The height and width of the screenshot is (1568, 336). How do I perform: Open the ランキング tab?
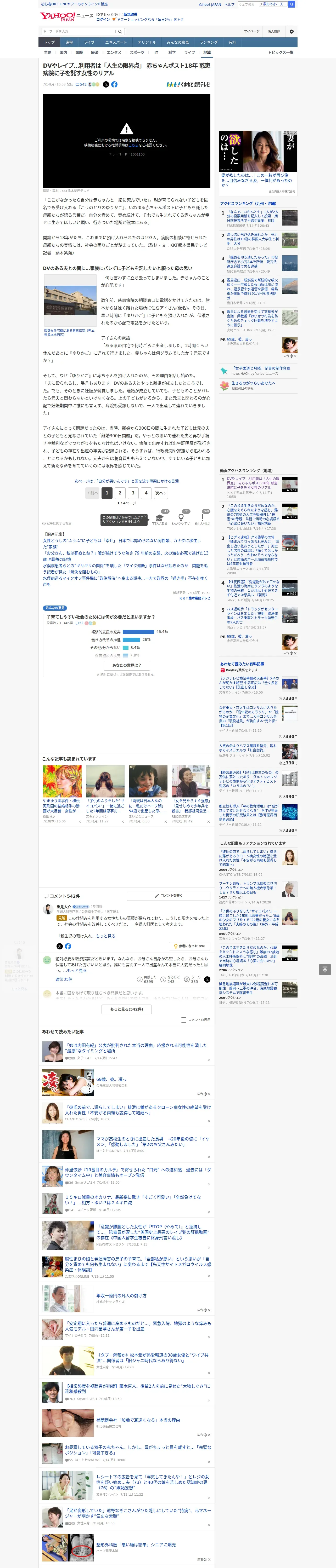209,43
